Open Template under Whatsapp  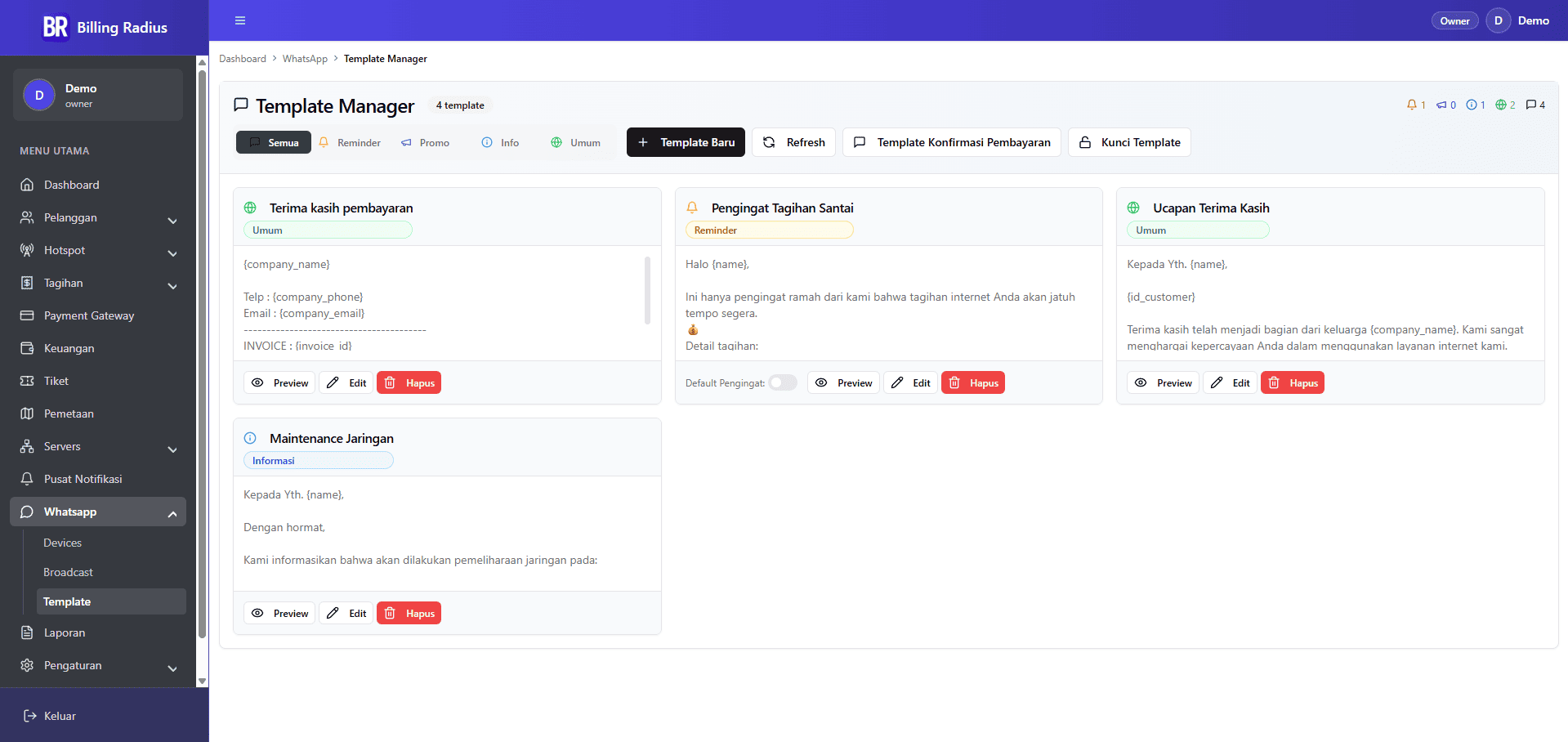[111, 601]
